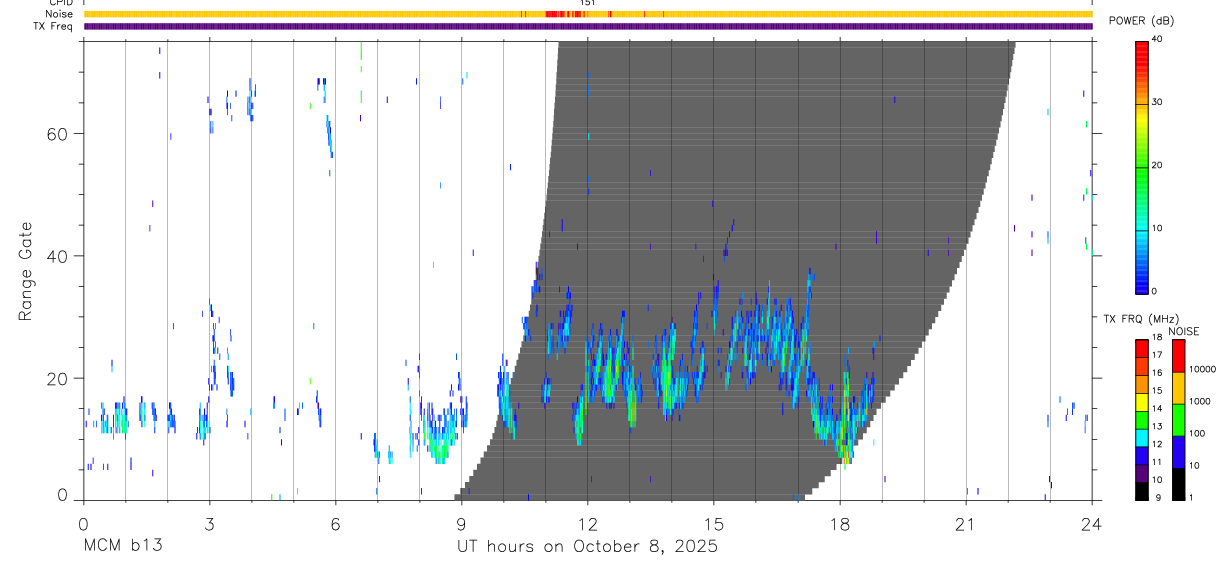
Task: Click the 18 tick on UT axis
Action: click(x=840, y=524)
